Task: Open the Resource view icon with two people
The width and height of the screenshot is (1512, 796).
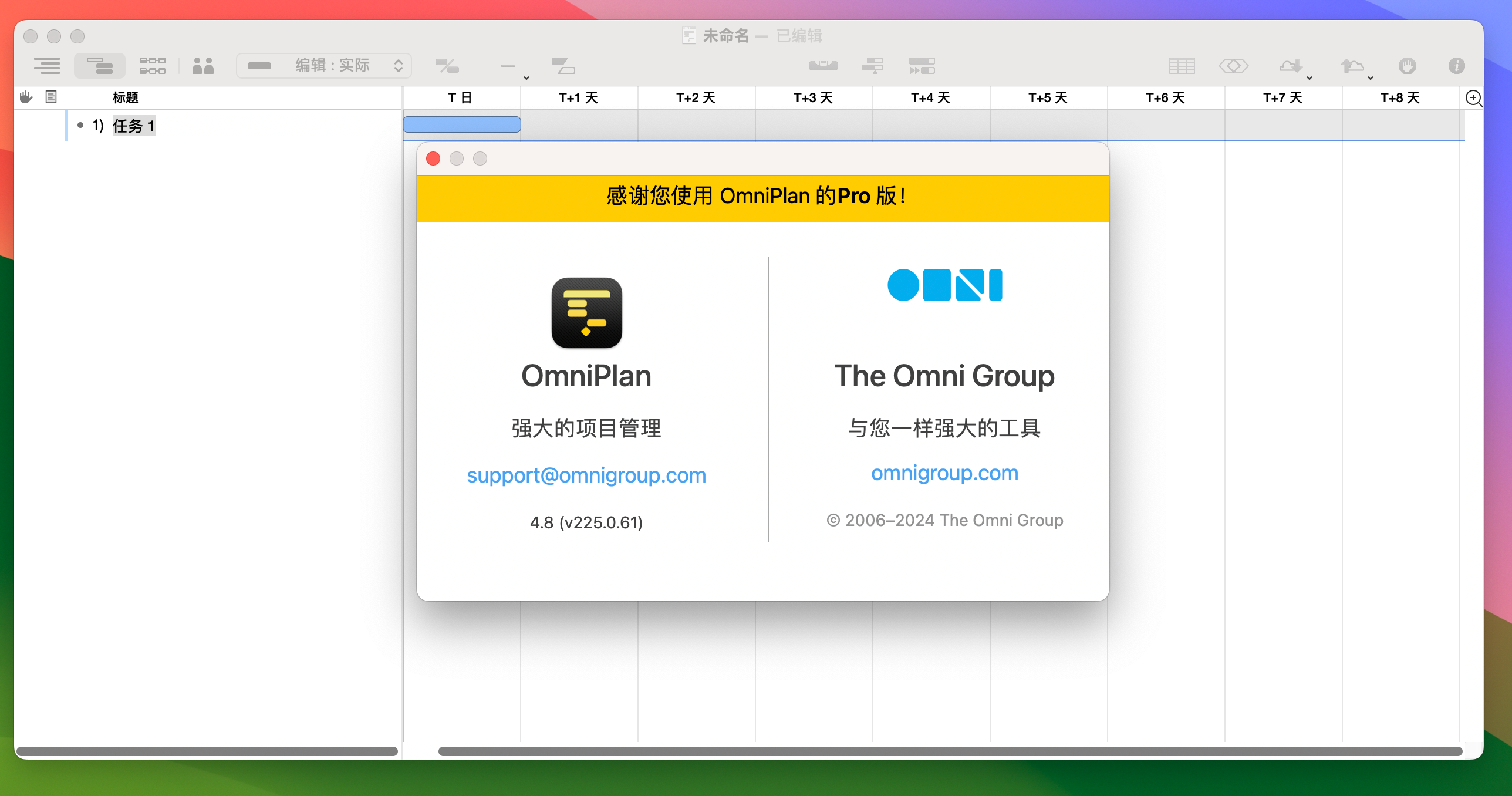Action: (x=203, y=65)
